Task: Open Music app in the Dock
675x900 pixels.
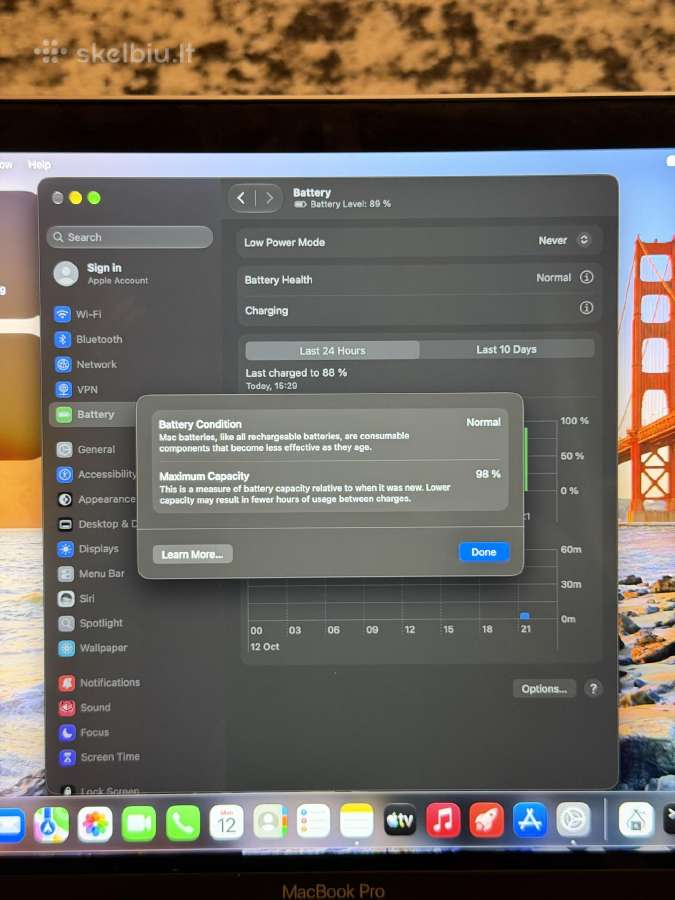Action: 443,820
